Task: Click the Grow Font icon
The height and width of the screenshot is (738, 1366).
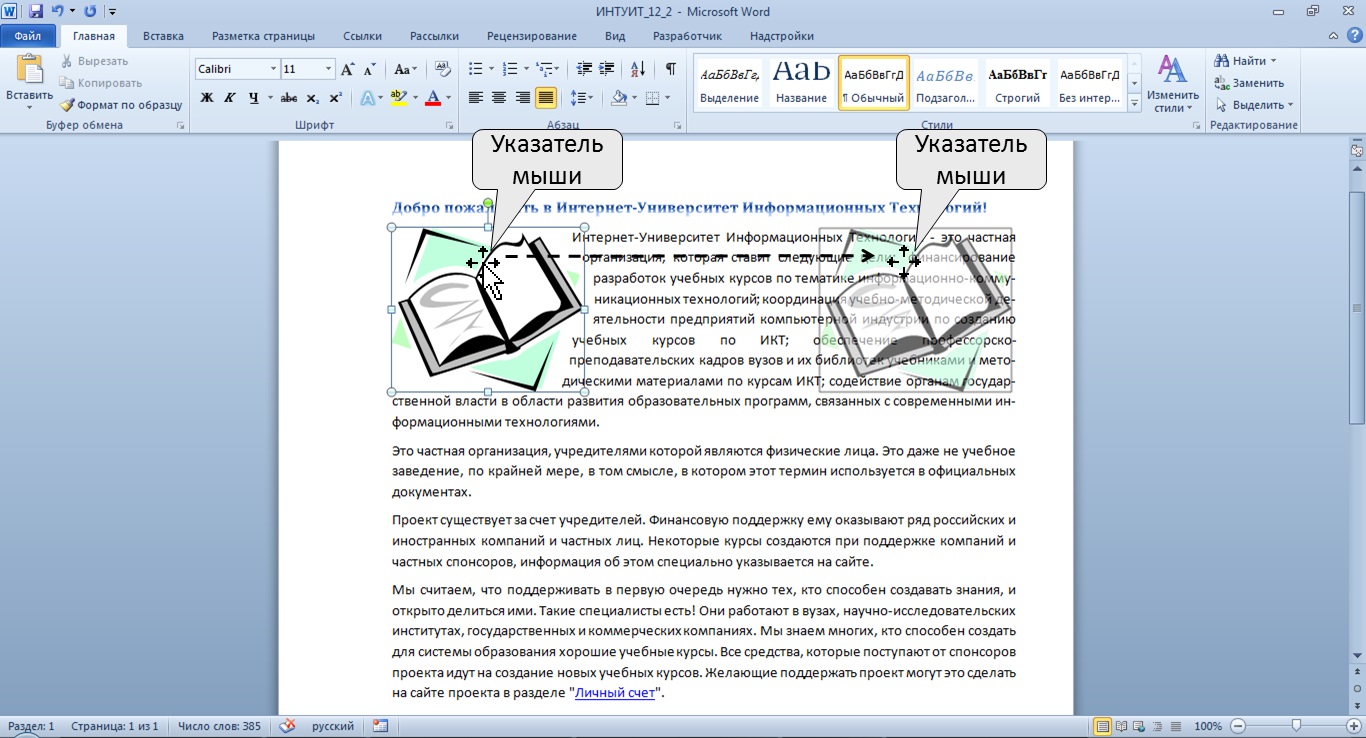Action: click(x=347, y=69)
